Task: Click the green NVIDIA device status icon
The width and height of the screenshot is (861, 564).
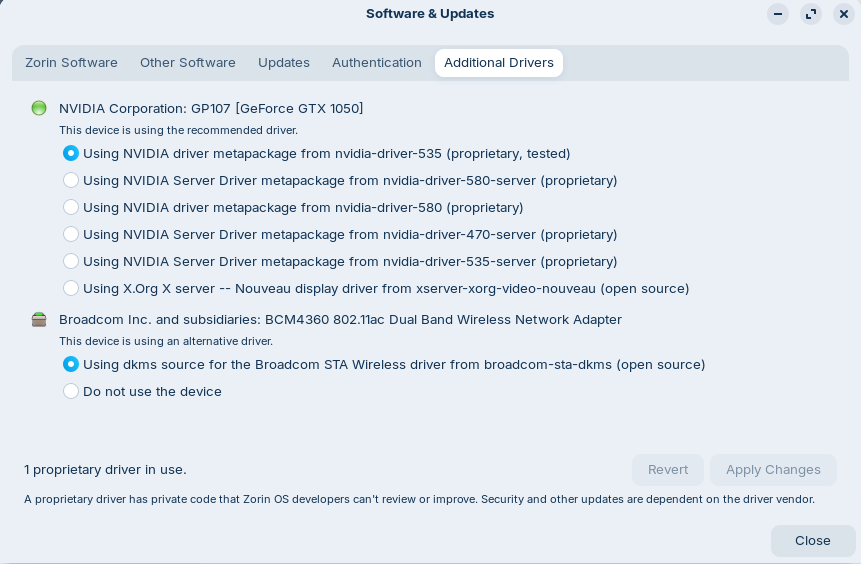Action: 39,108
